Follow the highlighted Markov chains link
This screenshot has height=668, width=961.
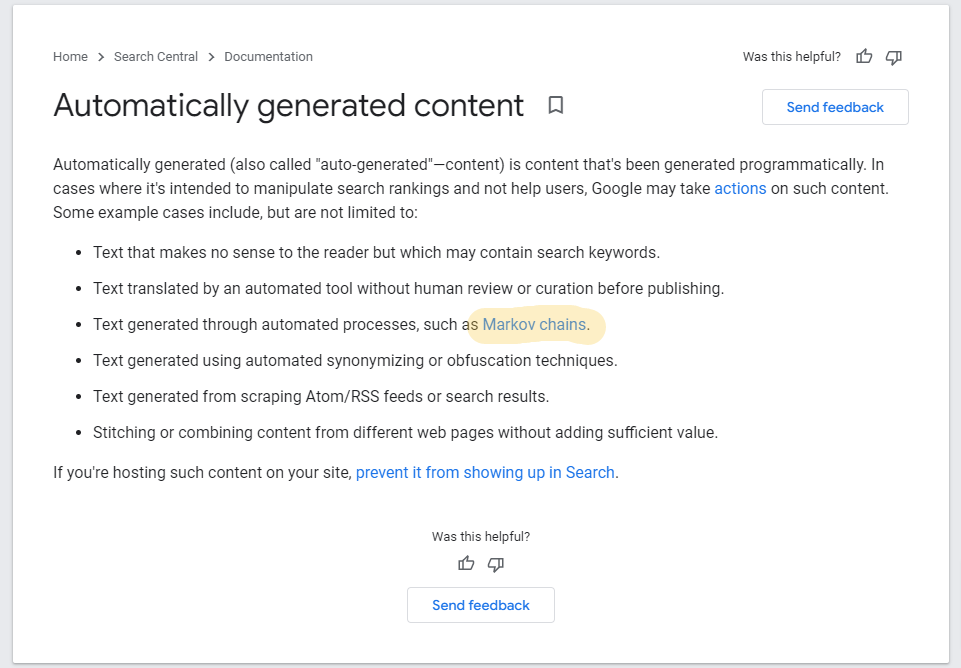point(534,324)
